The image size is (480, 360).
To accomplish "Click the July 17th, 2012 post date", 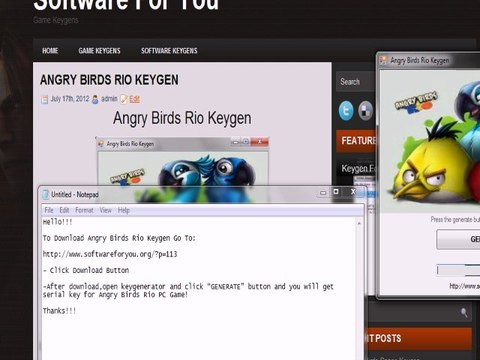I will [x=70, y=99].
